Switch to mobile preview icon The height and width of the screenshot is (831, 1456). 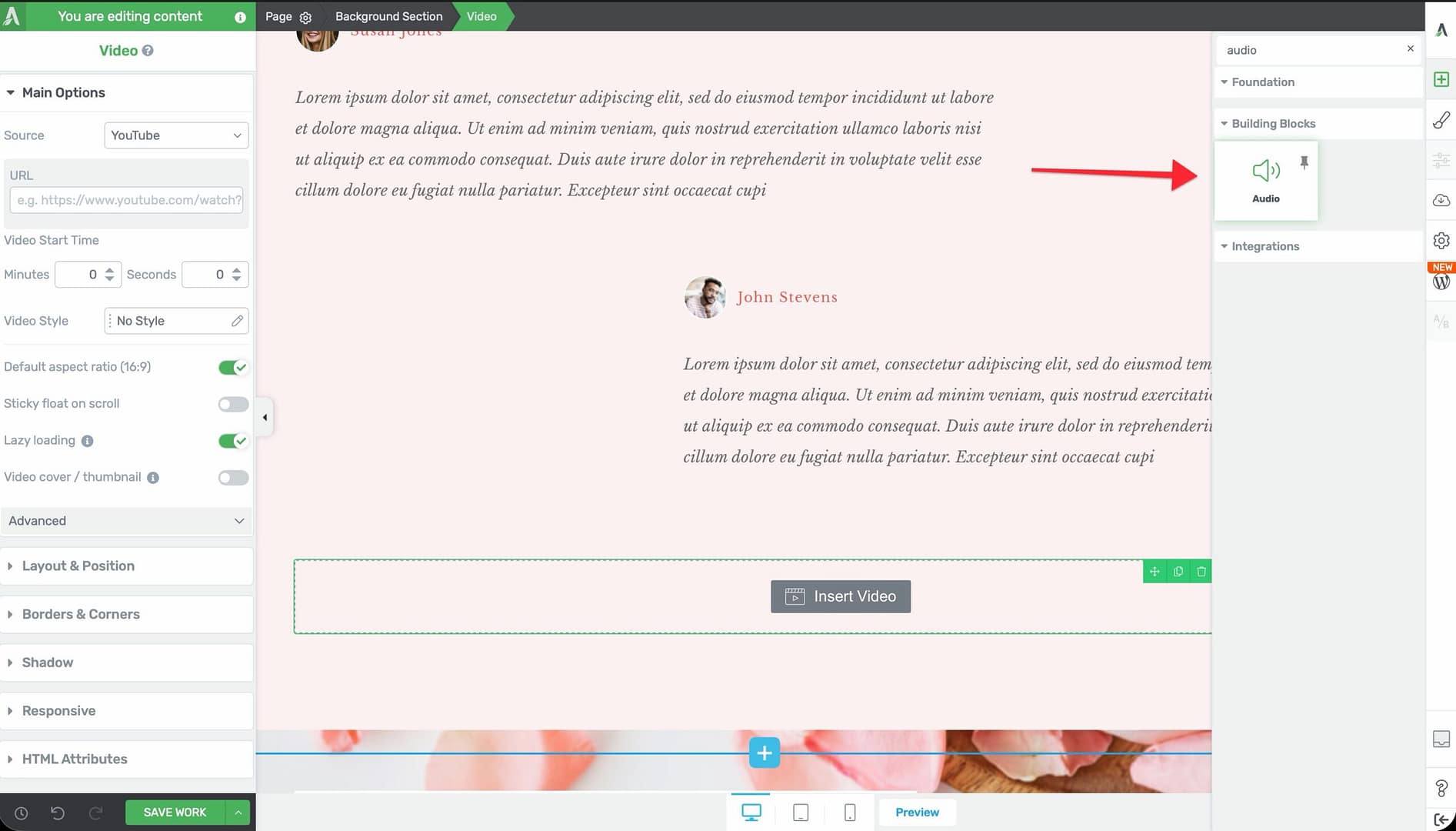pos(849,813)
